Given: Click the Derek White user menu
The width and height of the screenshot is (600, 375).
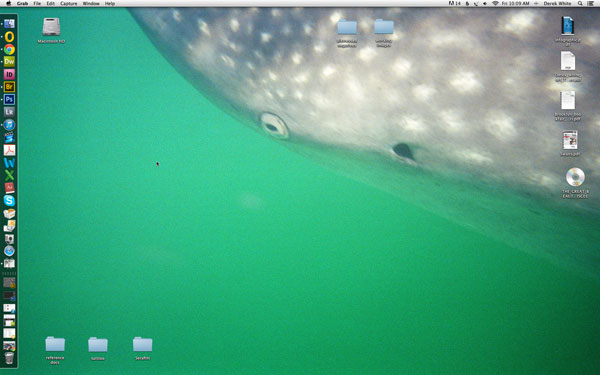Looking at the screenshot, I should click(557, 3).
